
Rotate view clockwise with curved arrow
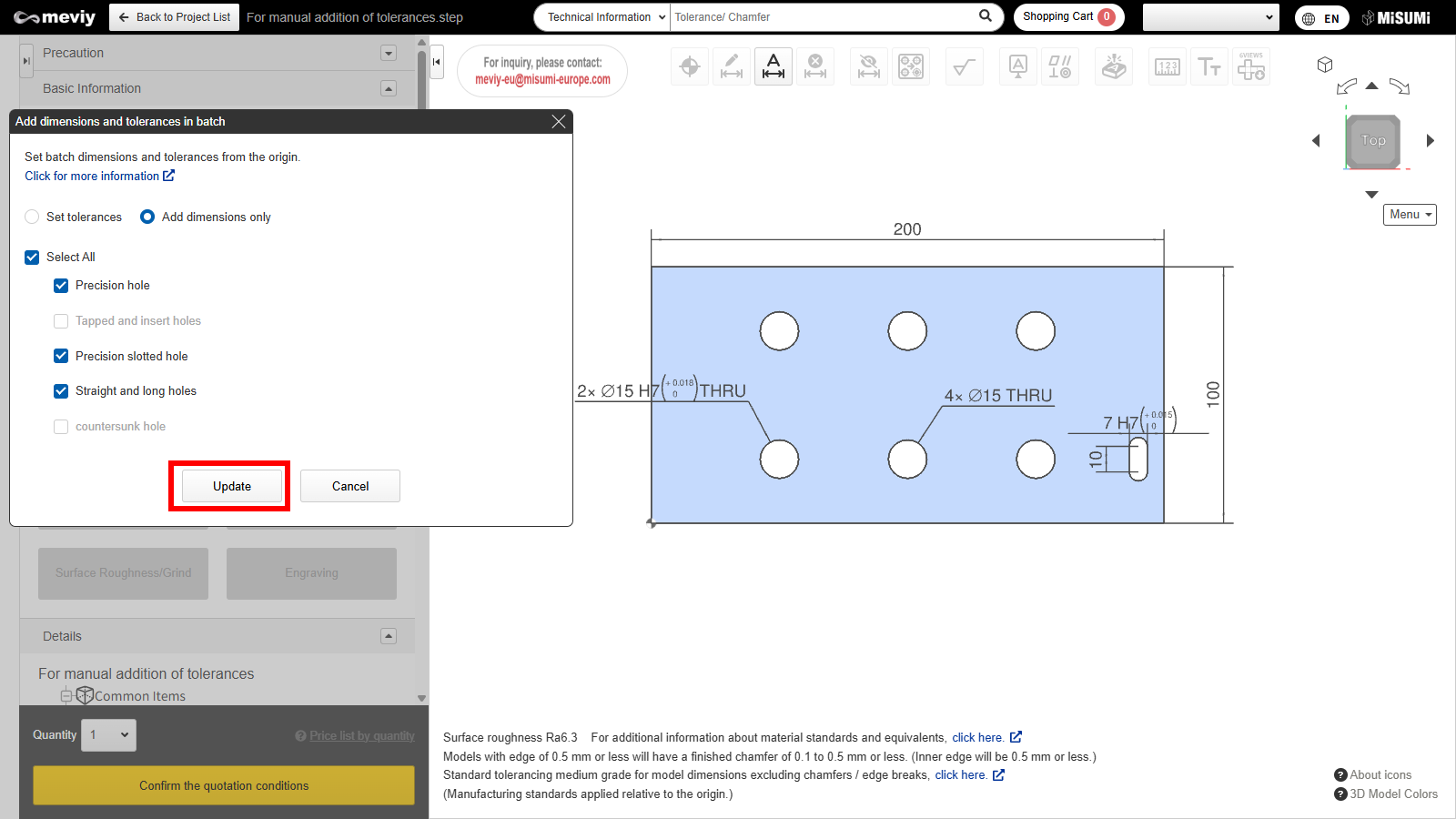(1400, 87)
